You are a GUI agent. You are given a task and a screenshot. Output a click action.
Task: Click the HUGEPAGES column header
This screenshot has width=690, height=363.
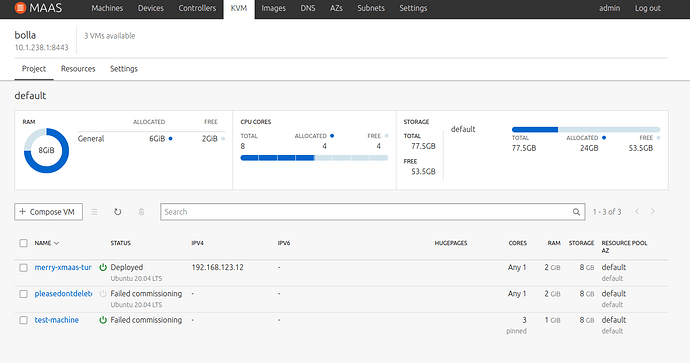coord(451,243)
